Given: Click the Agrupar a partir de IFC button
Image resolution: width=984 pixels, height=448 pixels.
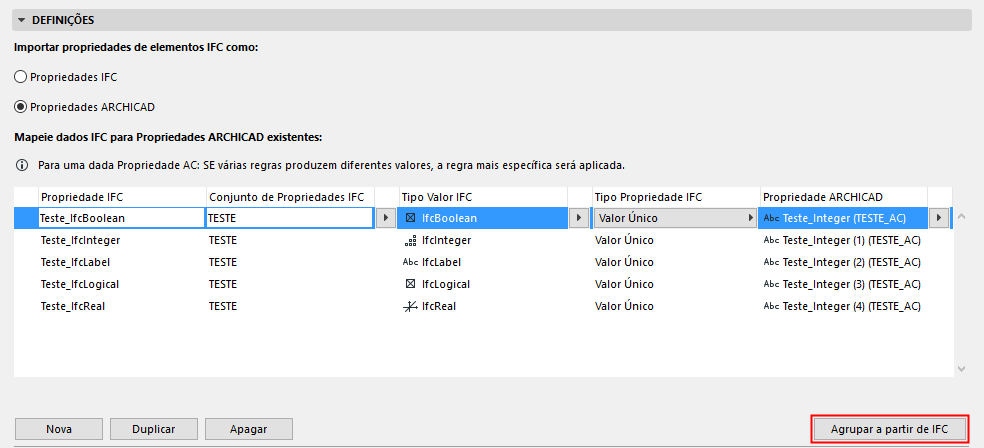Looking at the screenshot, I should click(x=889, y=429).
